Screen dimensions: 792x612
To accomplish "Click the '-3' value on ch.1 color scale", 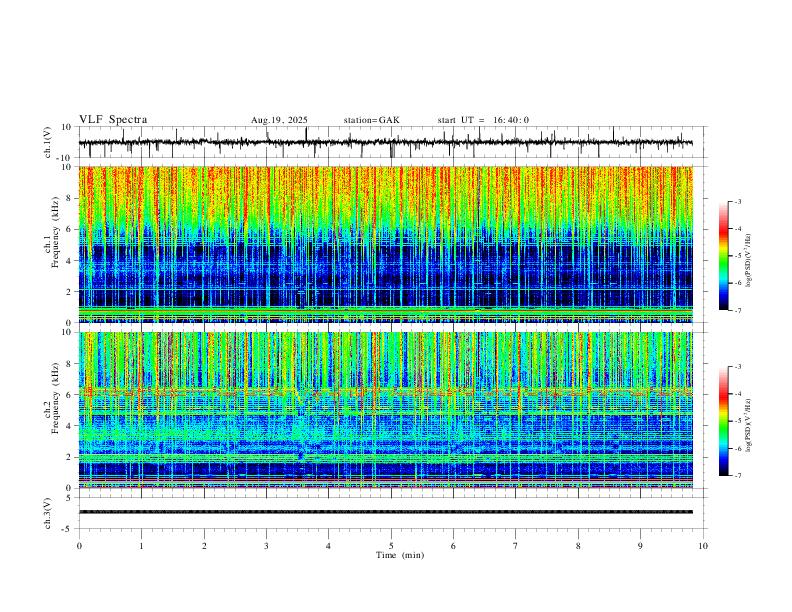I will click(737, 201).
